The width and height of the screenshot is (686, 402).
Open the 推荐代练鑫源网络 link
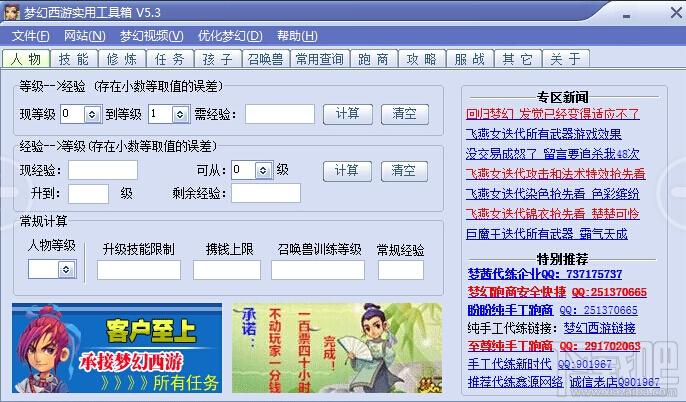[515, 382]
